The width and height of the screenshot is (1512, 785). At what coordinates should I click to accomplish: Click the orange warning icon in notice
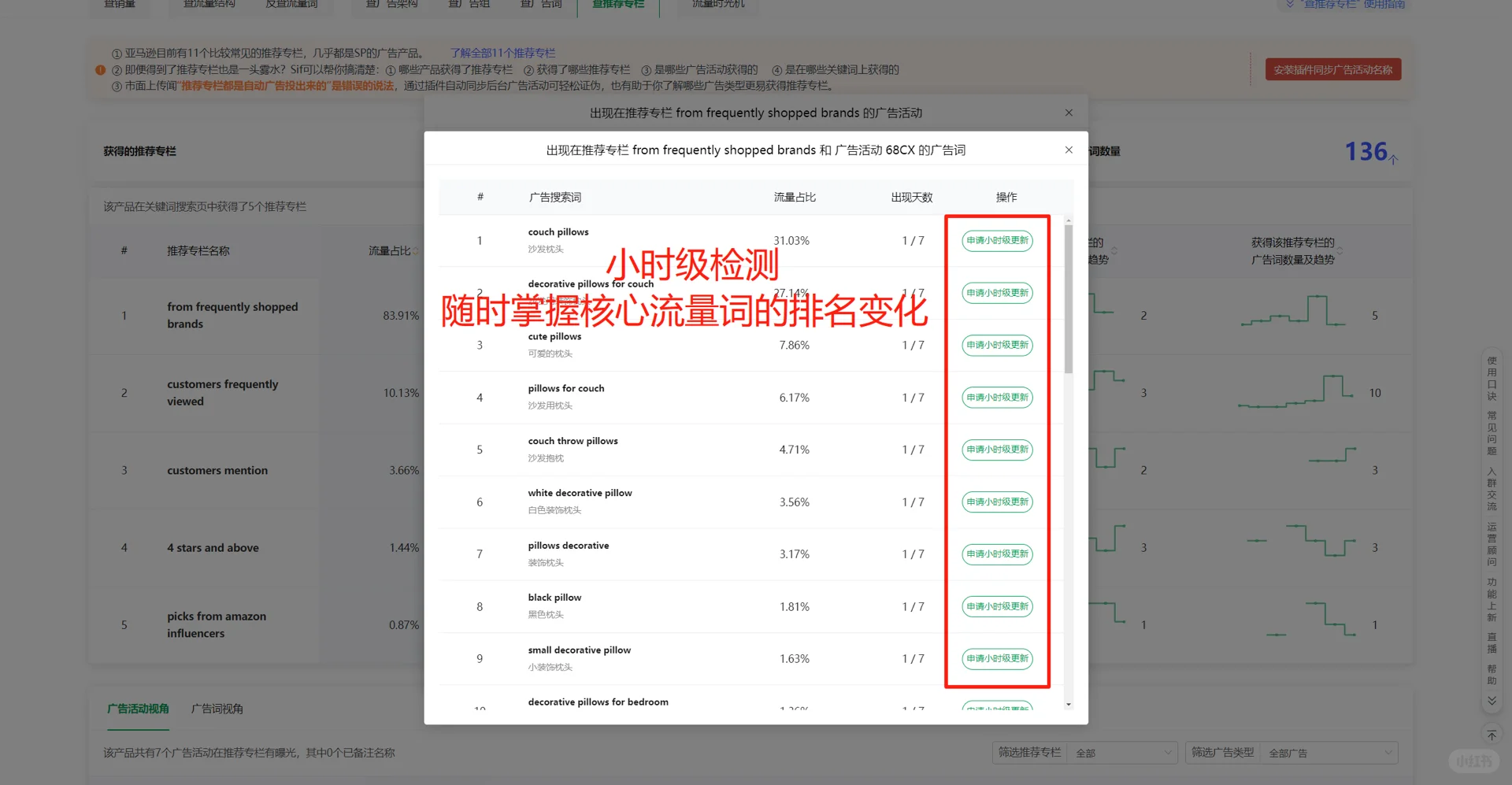coord(100,69)
